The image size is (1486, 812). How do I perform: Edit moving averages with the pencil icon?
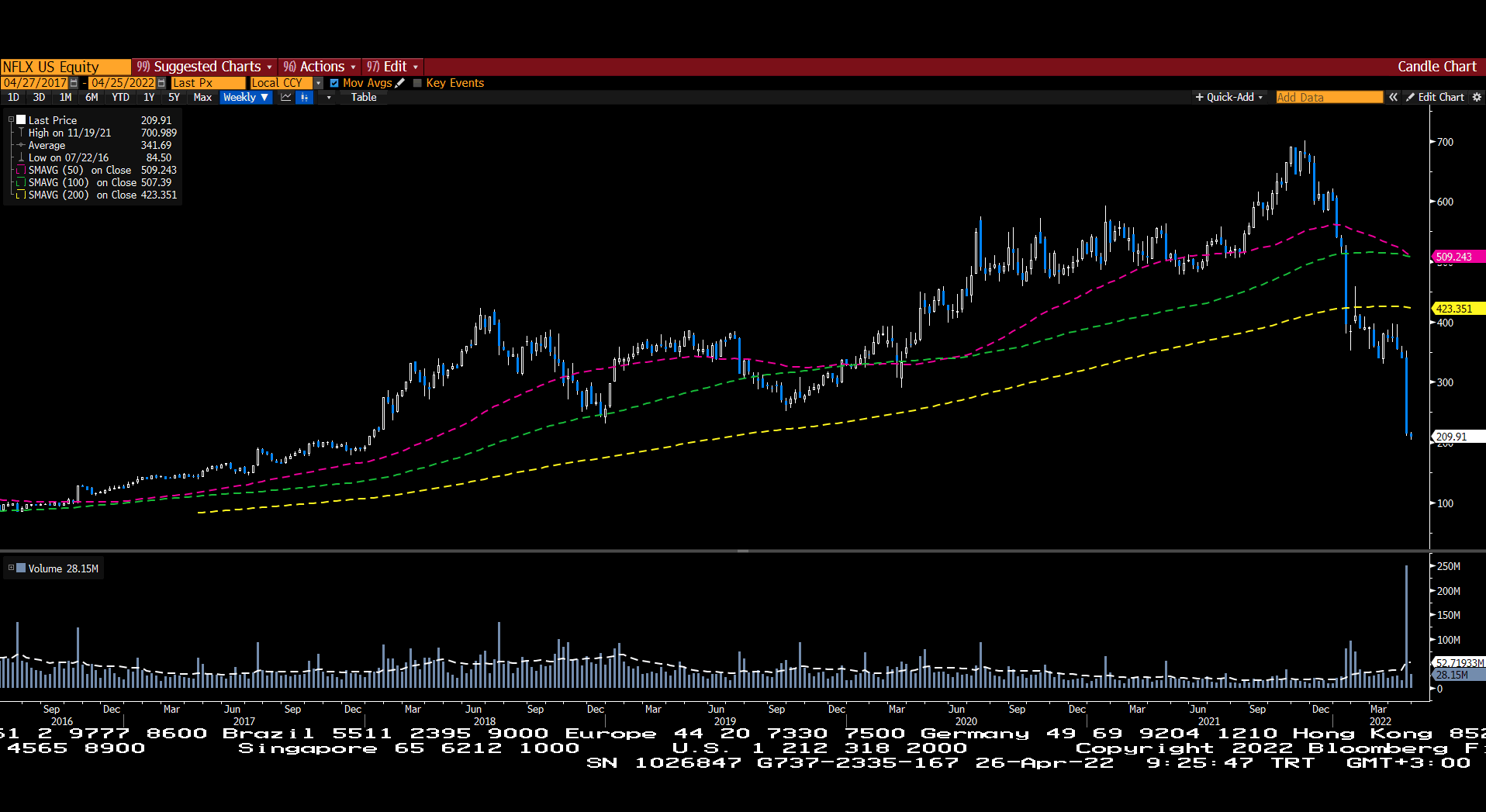[x=400, y=83]
